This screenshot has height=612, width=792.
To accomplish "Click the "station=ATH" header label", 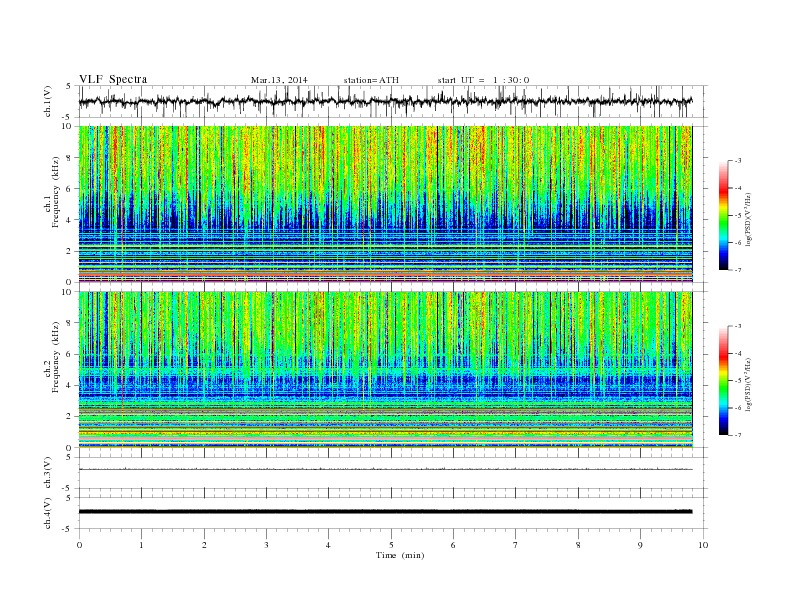I will click(x=371, y=80).
